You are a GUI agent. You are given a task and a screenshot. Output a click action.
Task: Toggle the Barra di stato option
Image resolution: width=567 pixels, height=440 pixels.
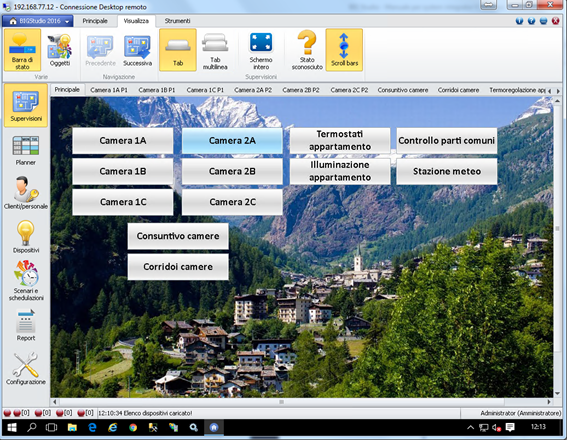(x=22, y=50)
